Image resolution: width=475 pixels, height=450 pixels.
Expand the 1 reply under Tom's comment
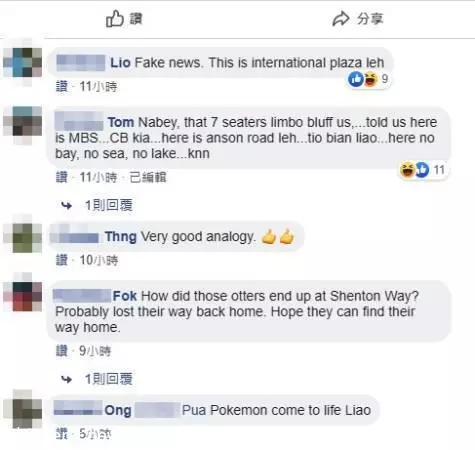[109, 205]
